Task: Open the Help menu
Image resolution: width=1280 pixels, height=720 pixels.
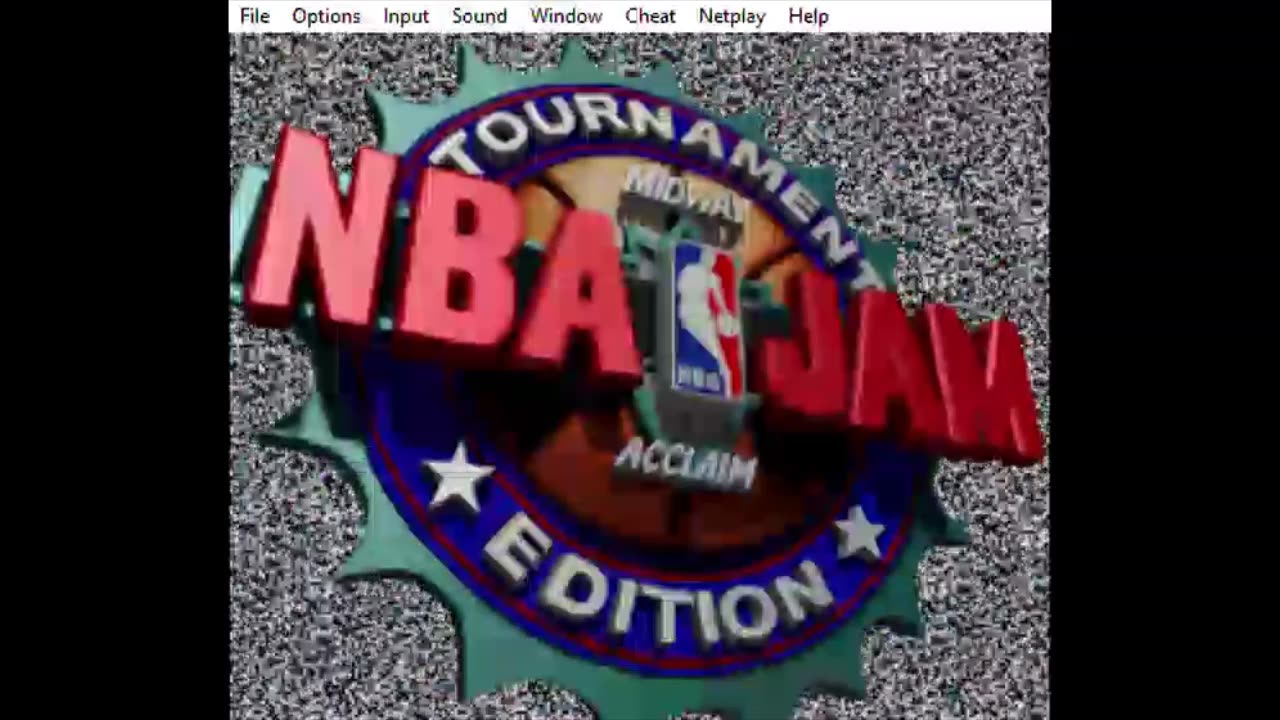Action: tap(808, 16)
